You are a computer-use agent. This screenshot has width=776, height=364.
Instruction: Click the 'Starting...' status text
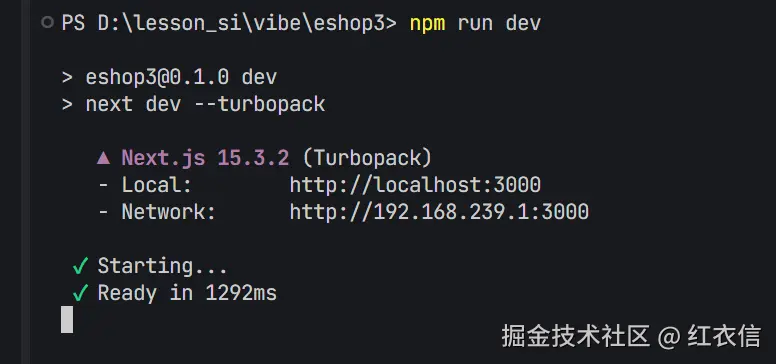(162, 266)
